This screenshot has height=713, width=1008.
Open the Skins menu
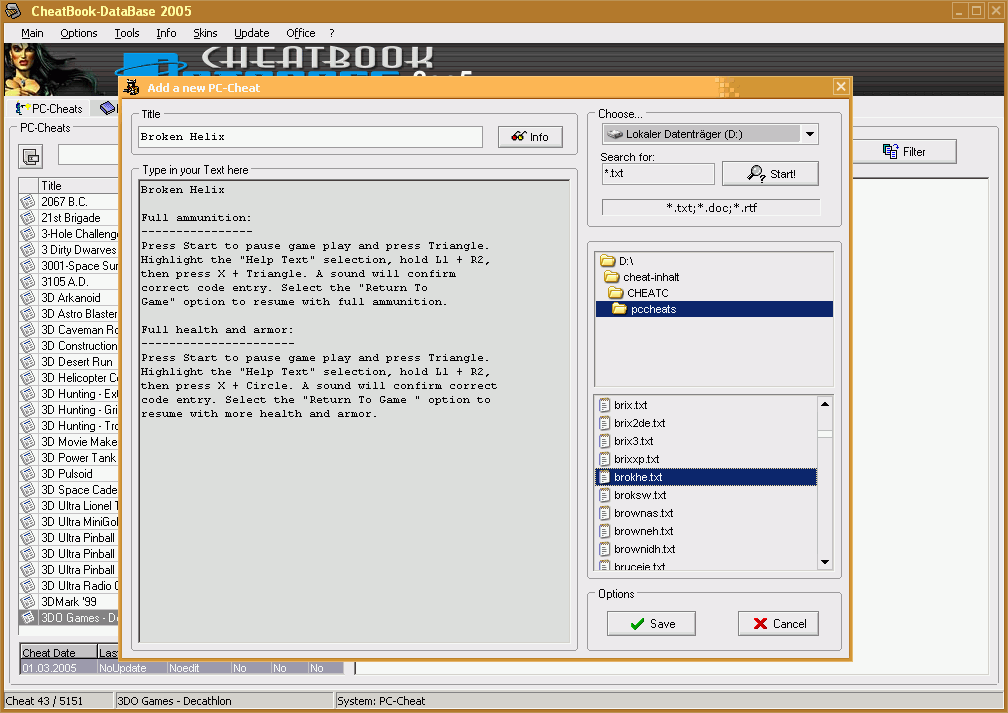click(205, 33)
